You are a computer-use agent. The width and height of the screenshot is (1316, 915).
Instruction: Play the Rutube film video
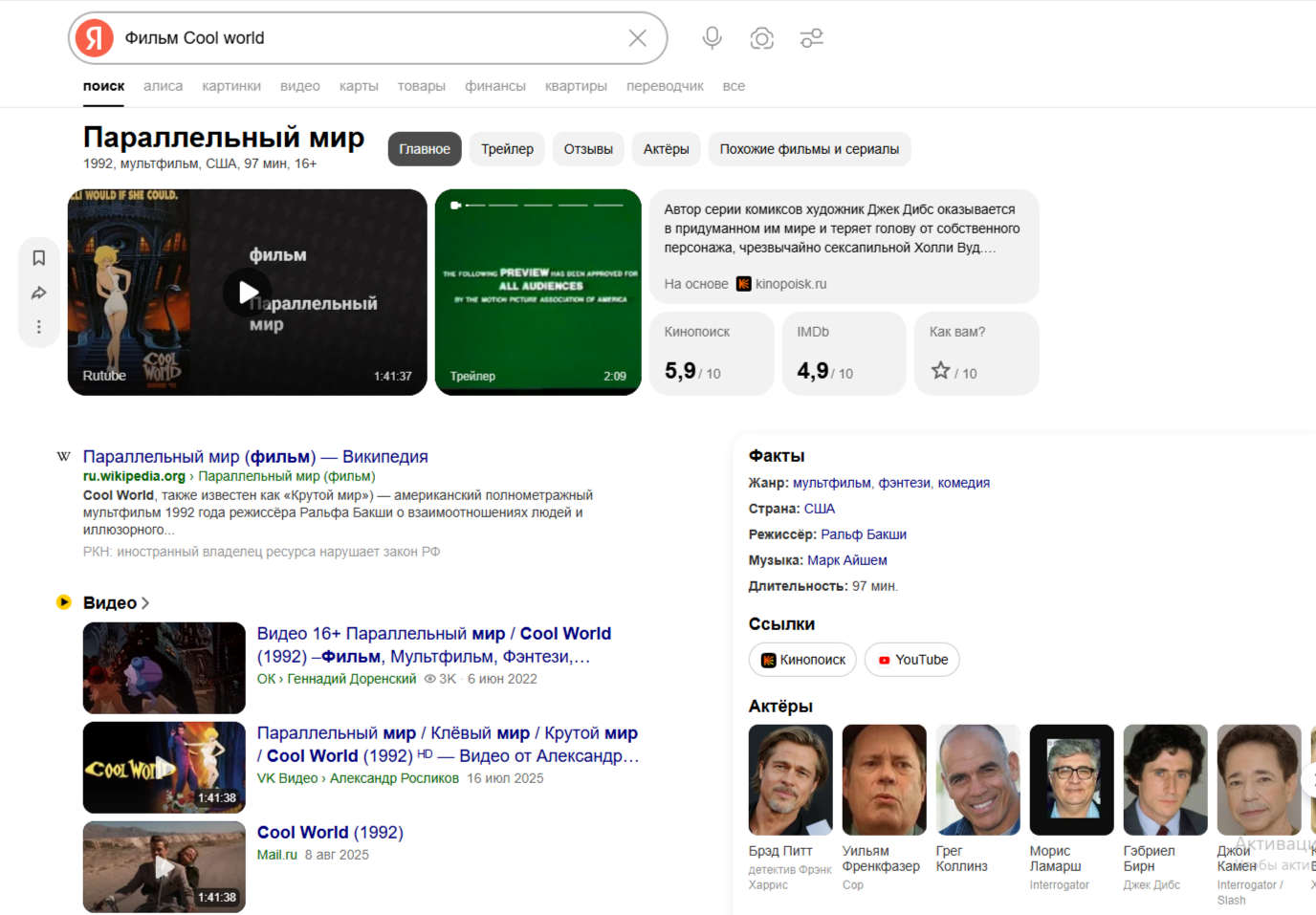tap(248, 293)
